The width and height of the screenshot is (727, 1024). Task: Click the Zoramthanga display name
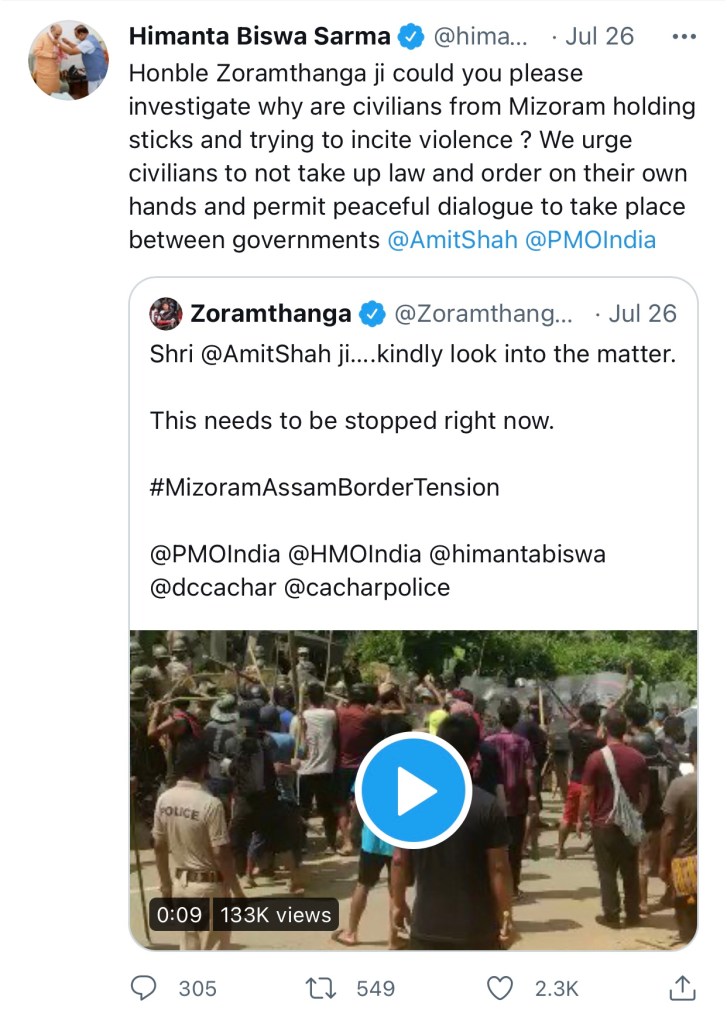pos(270,313)
